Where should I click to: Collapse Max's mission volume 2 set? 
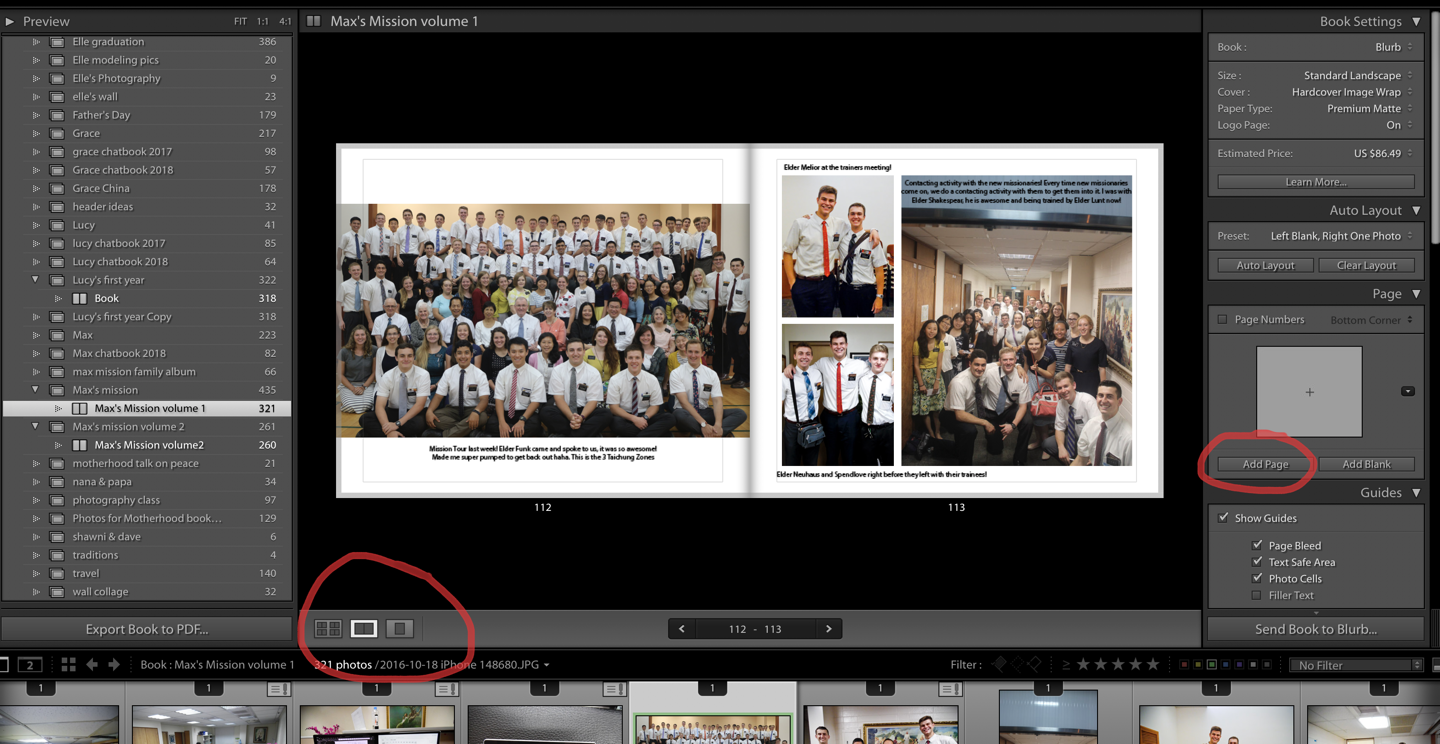pyautogui.click(x=36, y=427)
